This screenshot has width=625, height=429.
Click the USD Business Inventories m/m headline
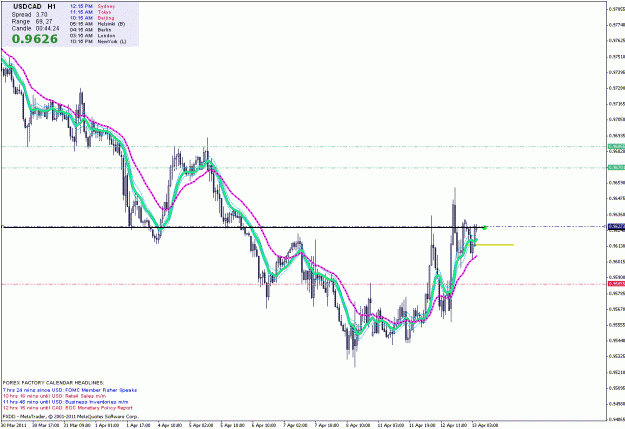[x=66, y=402]
